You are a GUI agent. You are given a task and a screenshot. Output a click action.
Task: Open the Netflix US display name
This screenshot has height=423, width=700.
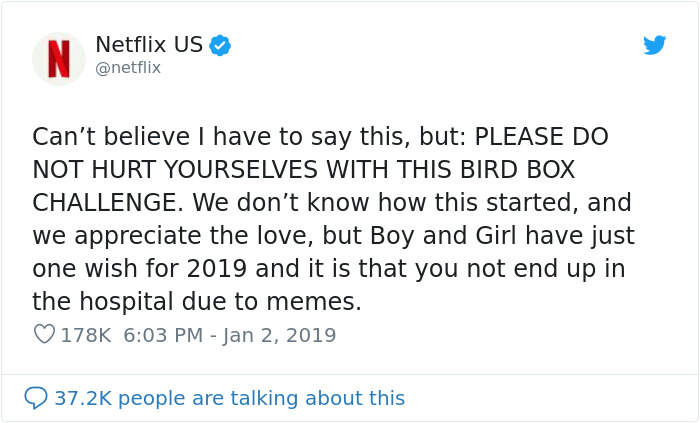[x=149, y=44]
